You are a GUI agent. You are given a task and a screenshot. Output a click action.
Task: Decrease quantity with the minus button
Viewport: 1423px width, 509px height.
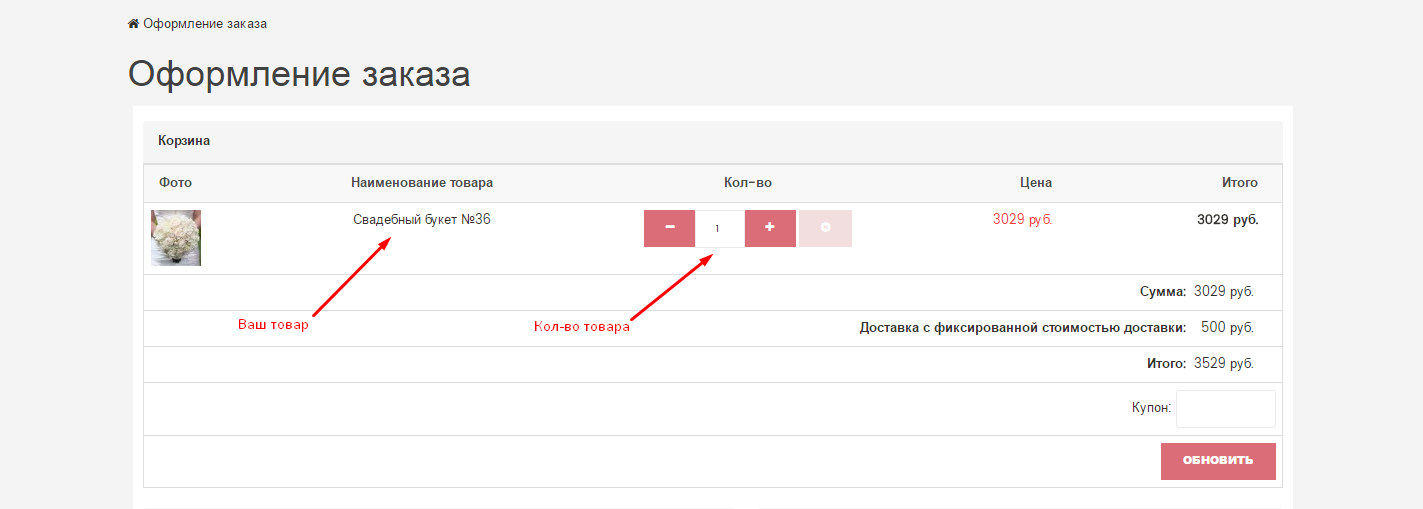point(669,228)
